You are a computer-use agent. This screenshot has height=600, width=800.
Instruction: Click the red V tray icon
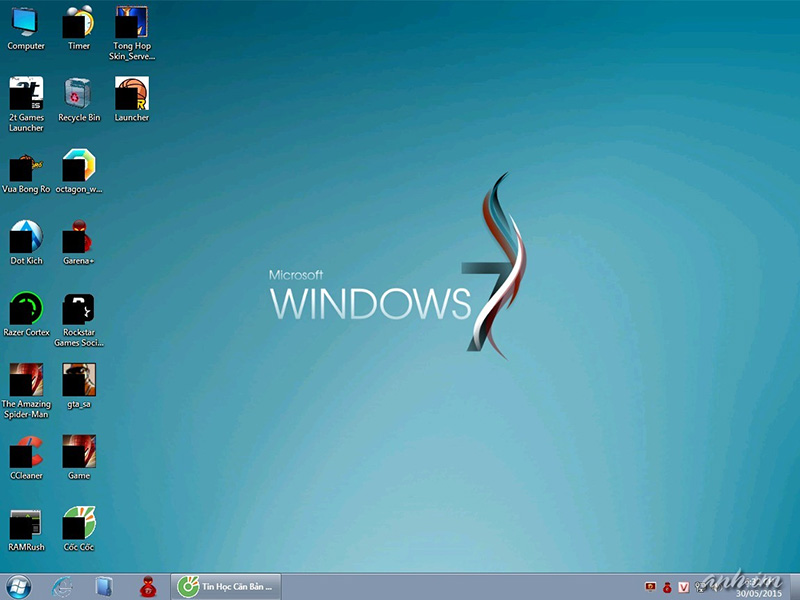684,587
